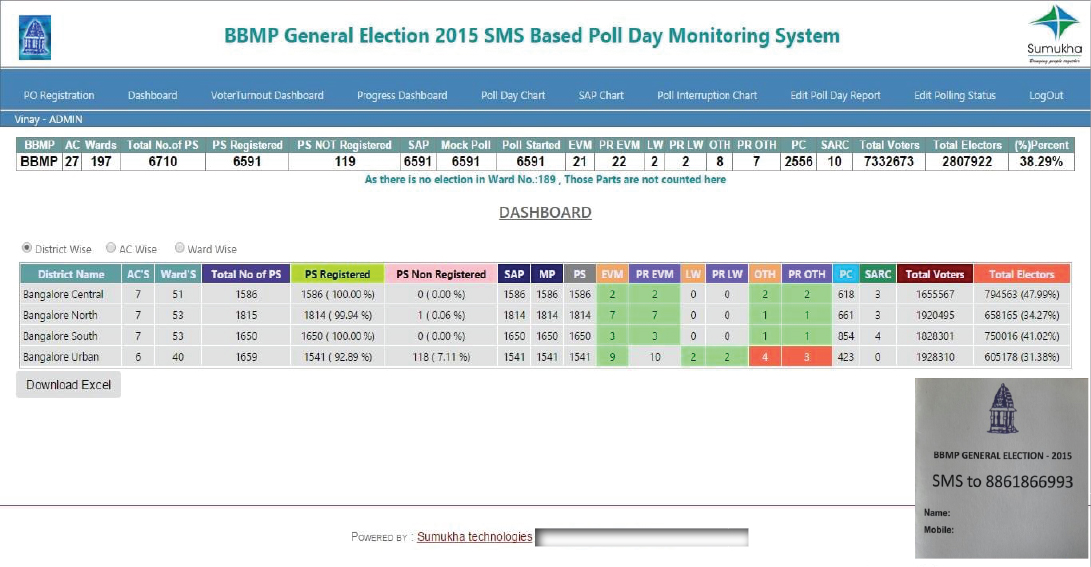Click the Download Excel button
The height and width of the screenshot is (567, 1091).
tap(68, 385)
